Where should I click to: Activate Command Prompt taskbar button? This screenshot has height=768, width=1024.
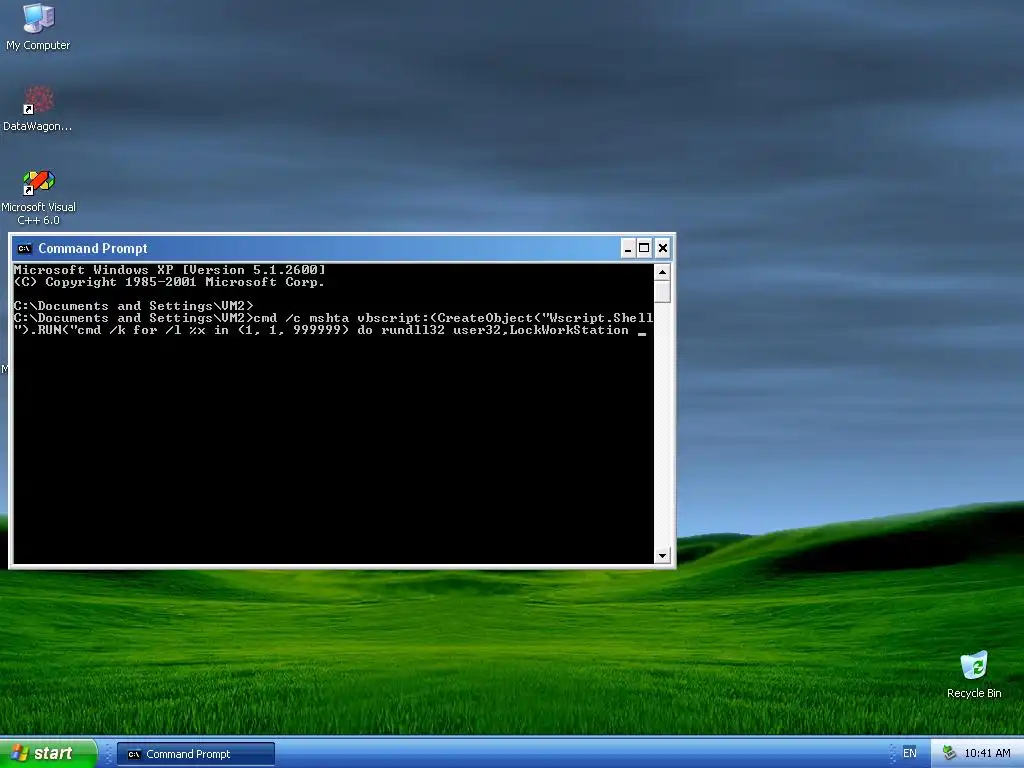click(196, 754)
